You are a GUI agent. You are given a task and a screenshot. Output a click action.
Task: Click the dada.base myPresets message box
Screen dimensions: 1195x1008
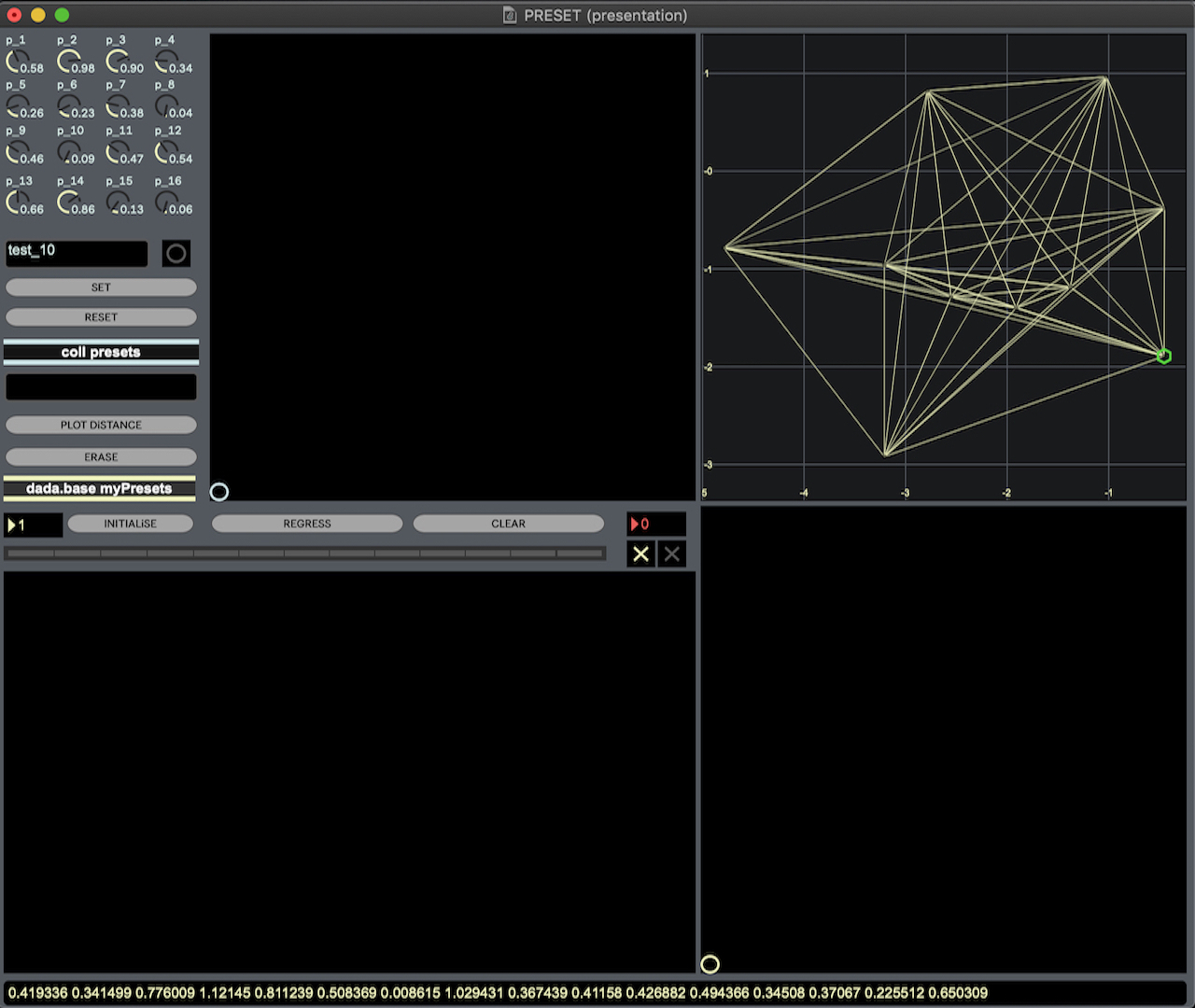pyautogui.click(x=100, y=488)
